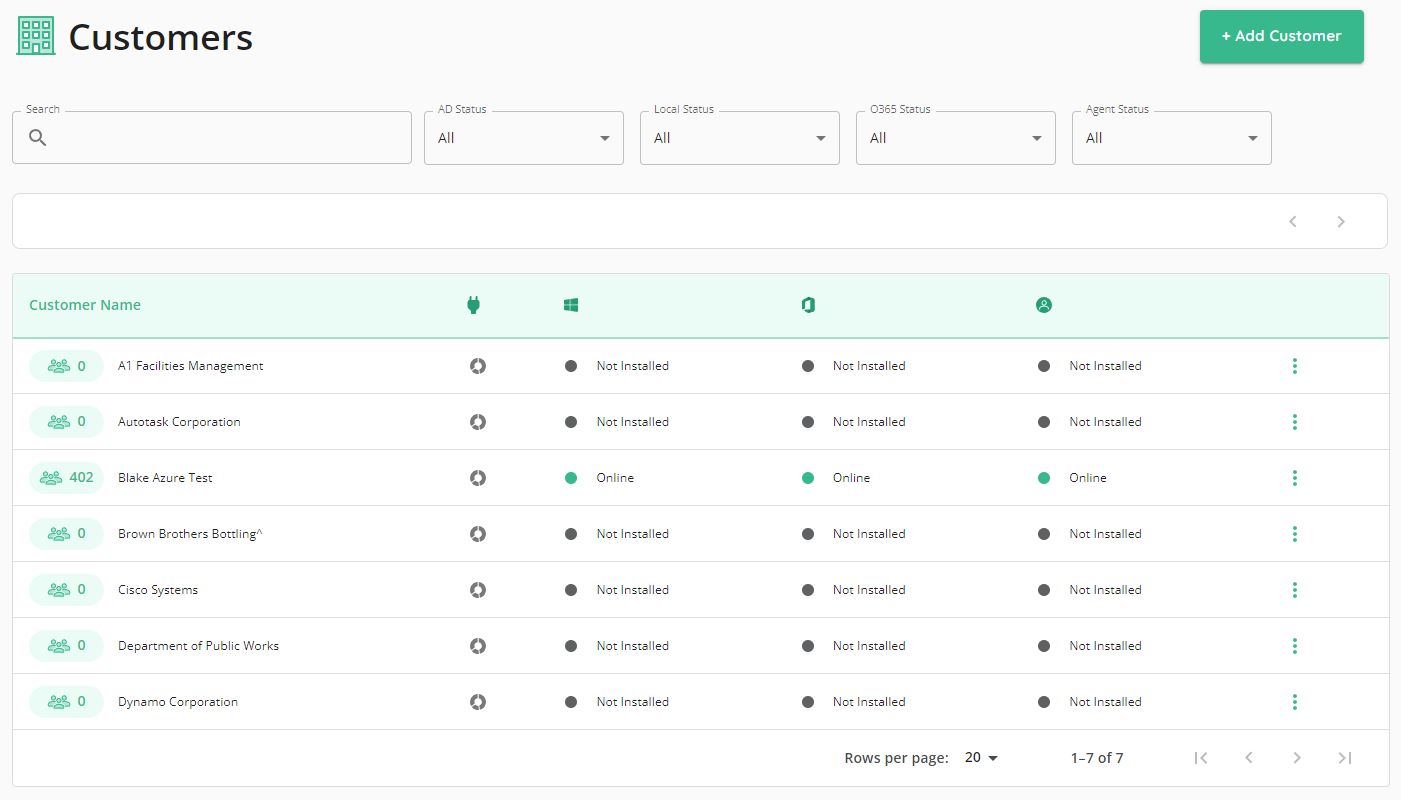Expand the Agent Status filter dropdown

click(1171, 138)
